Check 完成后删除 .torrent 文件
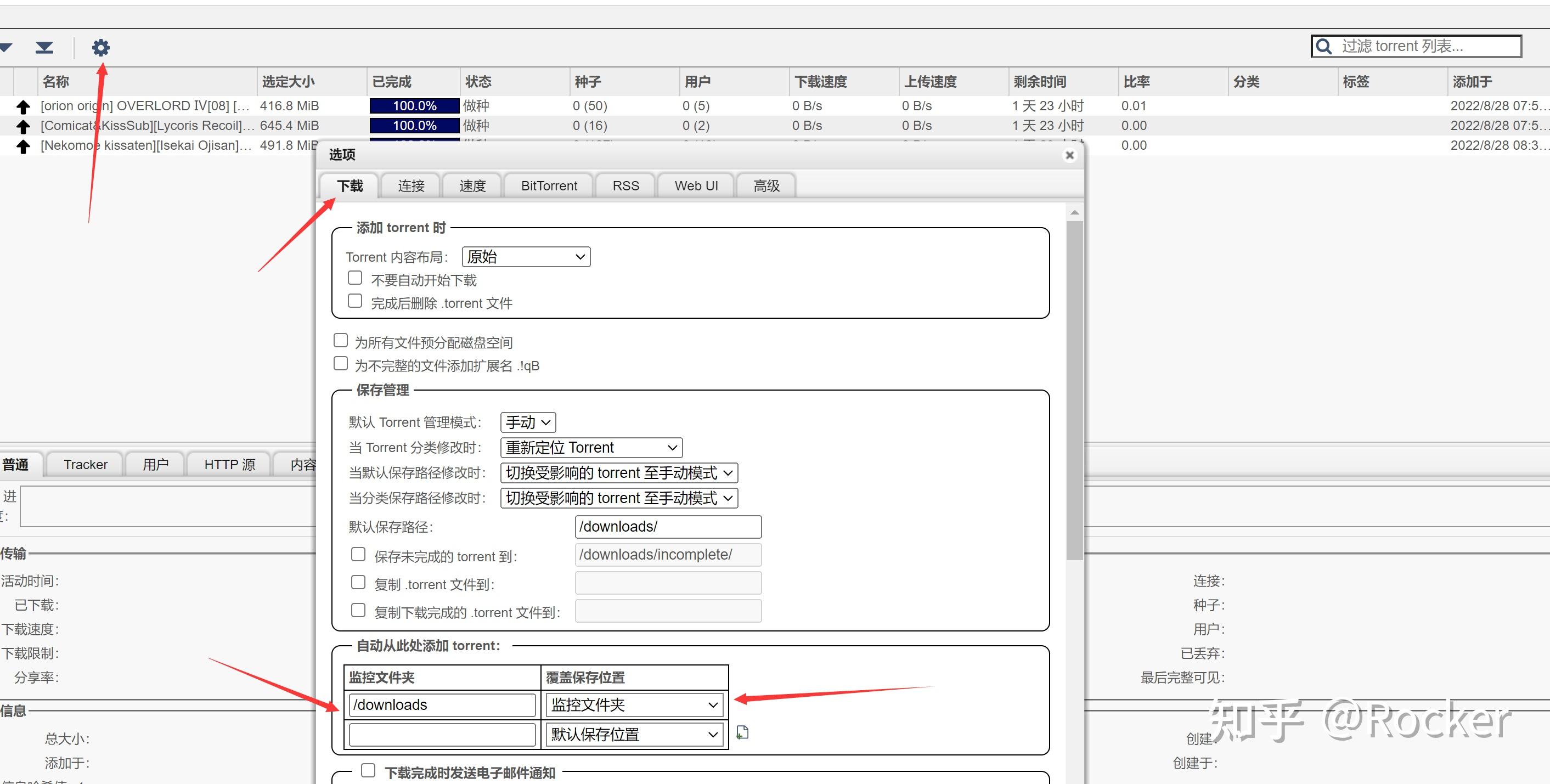The image size is (1550, 784). point(354,300)
